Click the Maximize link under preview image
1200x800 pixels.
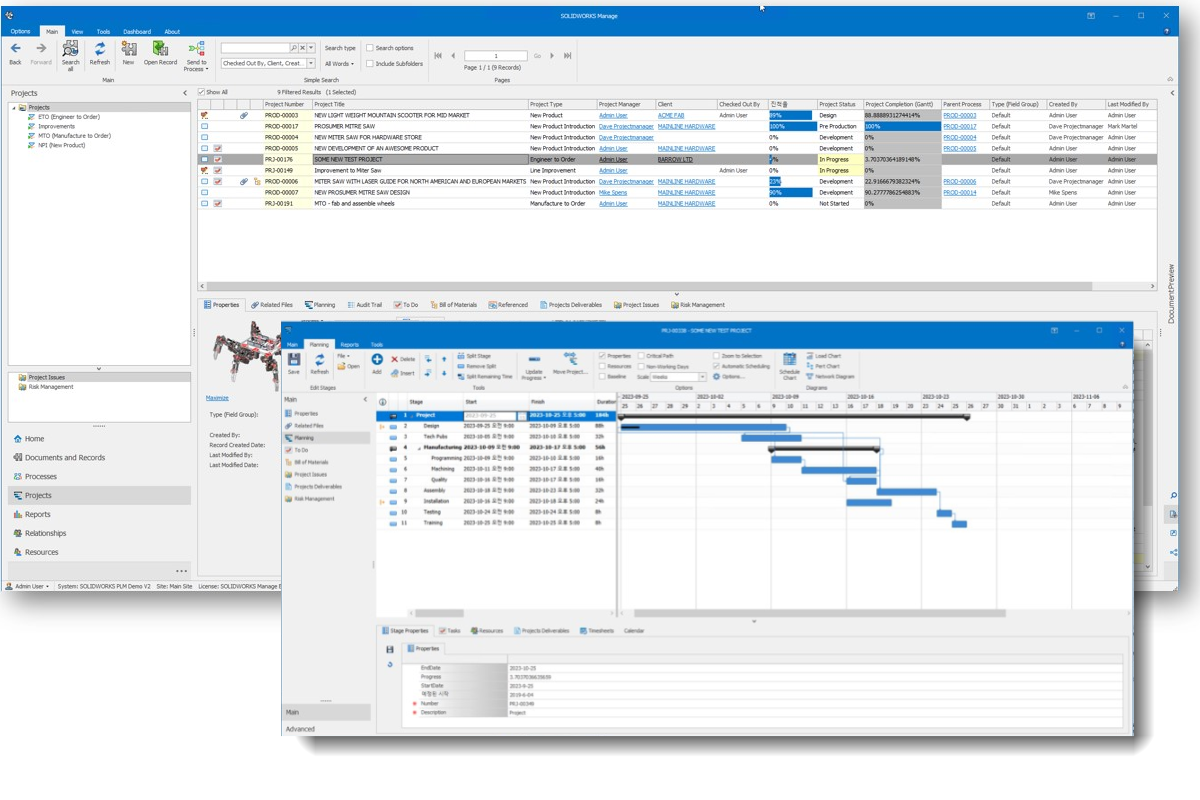(x=217, y=398)
